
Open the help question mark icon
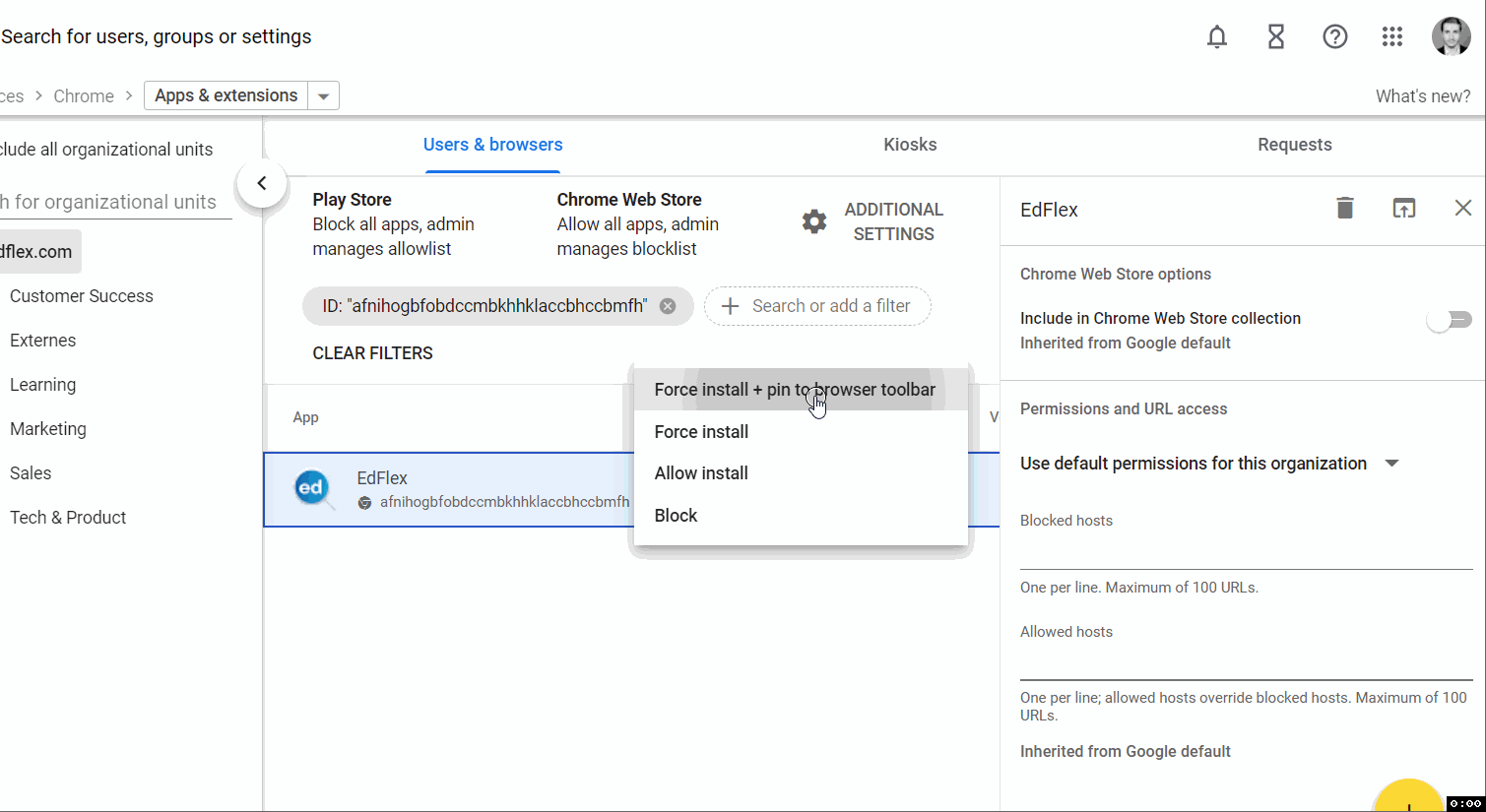click(1334, 37)
